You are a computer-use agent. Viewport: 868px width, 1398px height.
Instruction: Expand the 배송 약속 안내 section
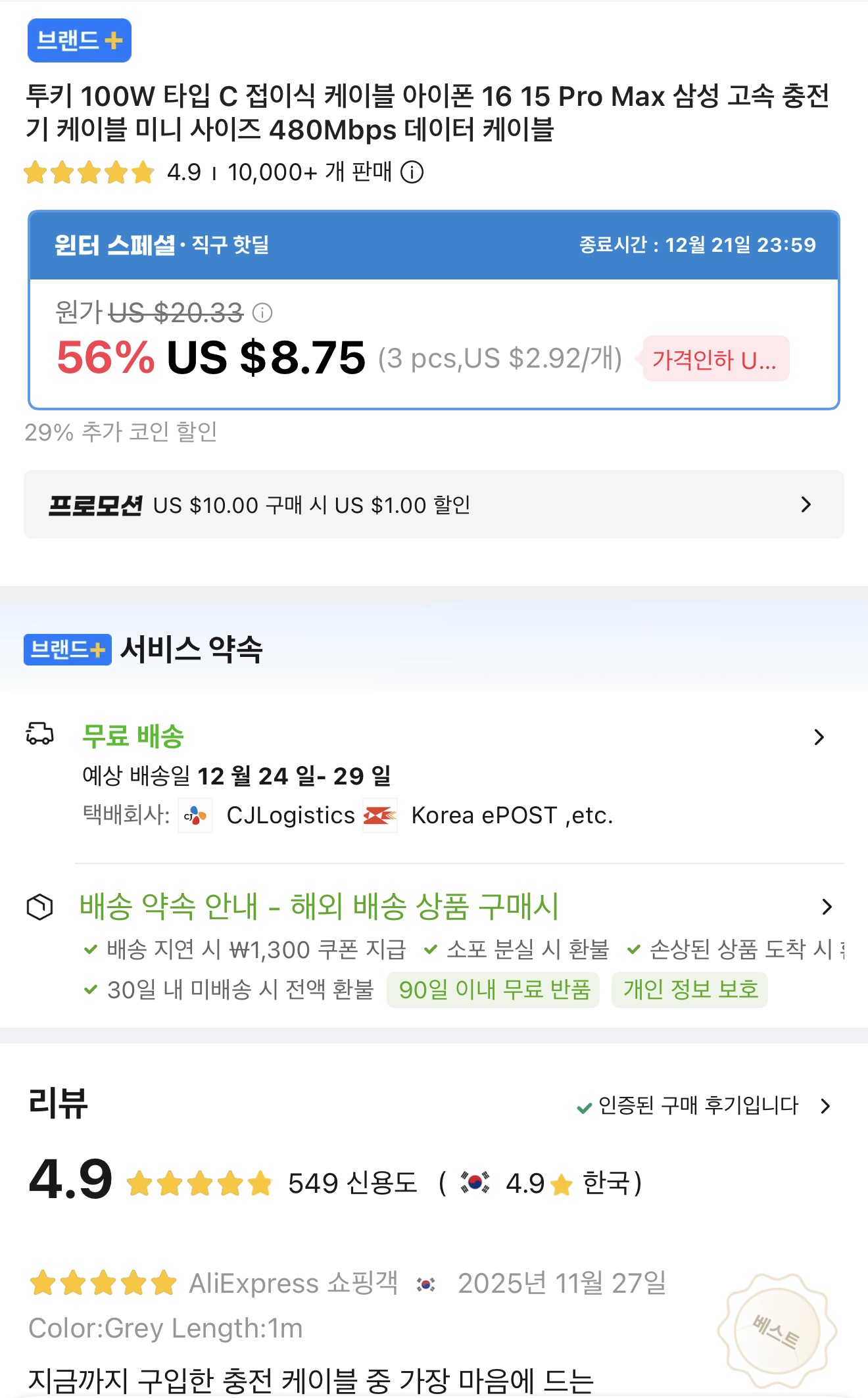tap(827, 907)
